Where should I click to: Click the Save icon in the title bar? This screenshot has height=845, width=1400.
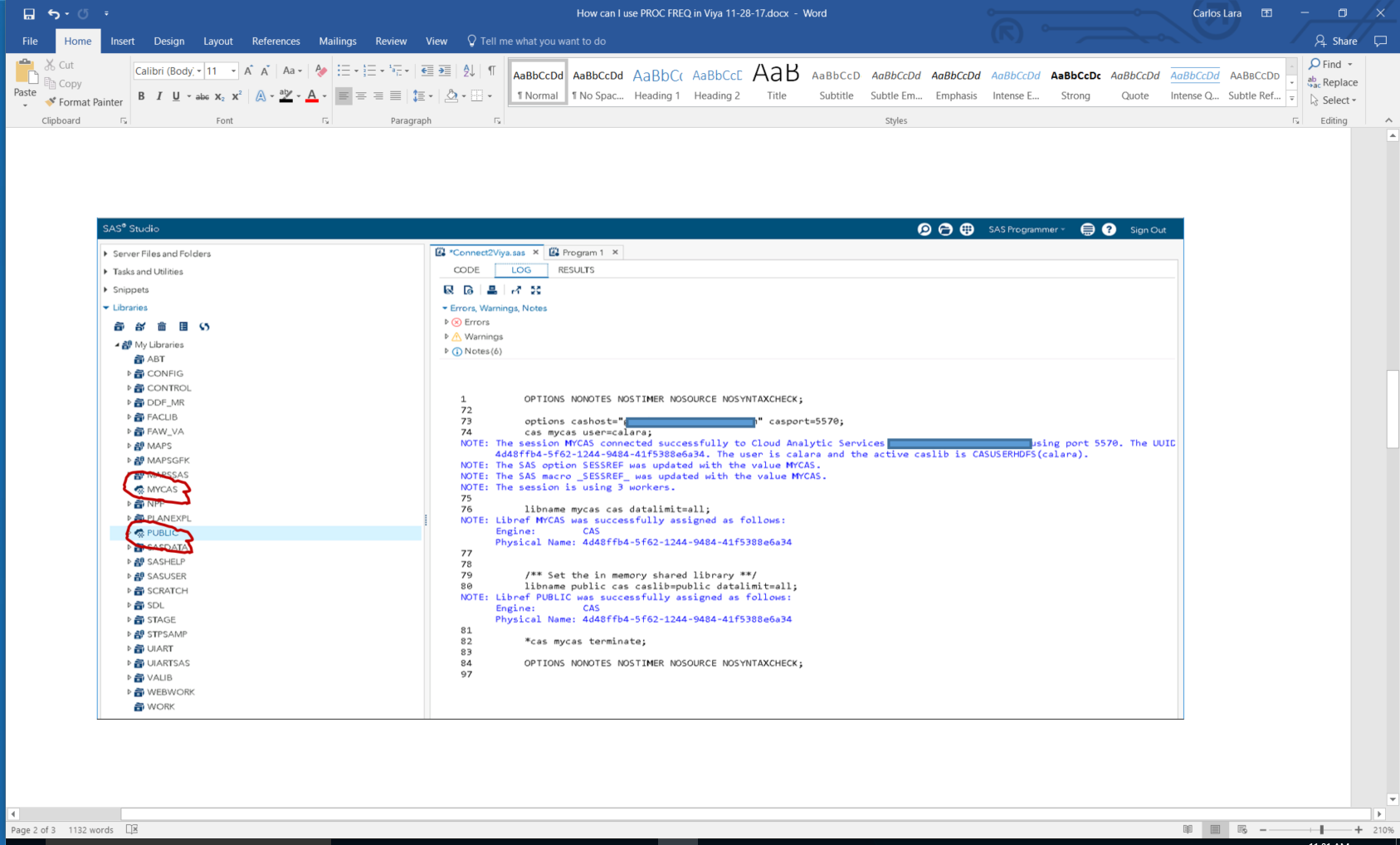pyautogui.click(x=29, y=13)
